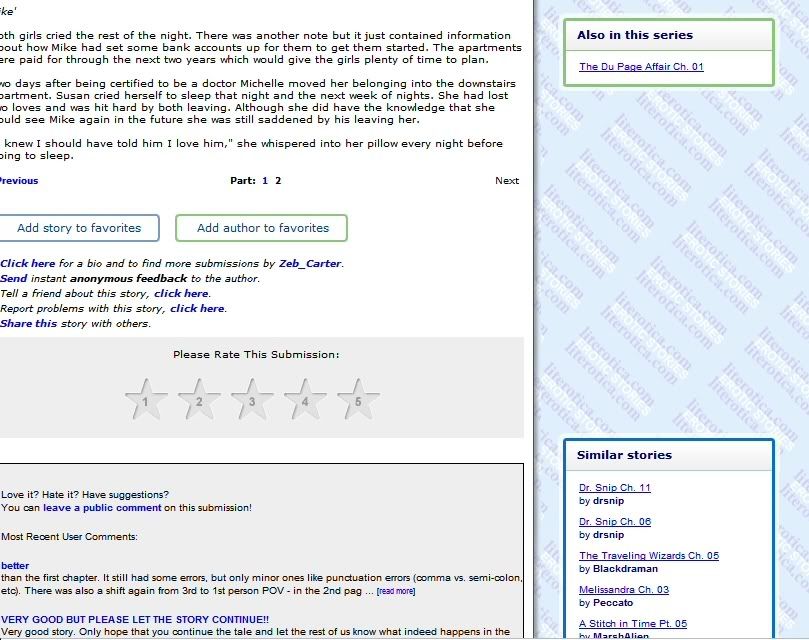Image resolution: width=809 pixels, height=640 pixels.
Task: Open The Traveling Wizards Ch. 05
Action: [x=648, y=556]
